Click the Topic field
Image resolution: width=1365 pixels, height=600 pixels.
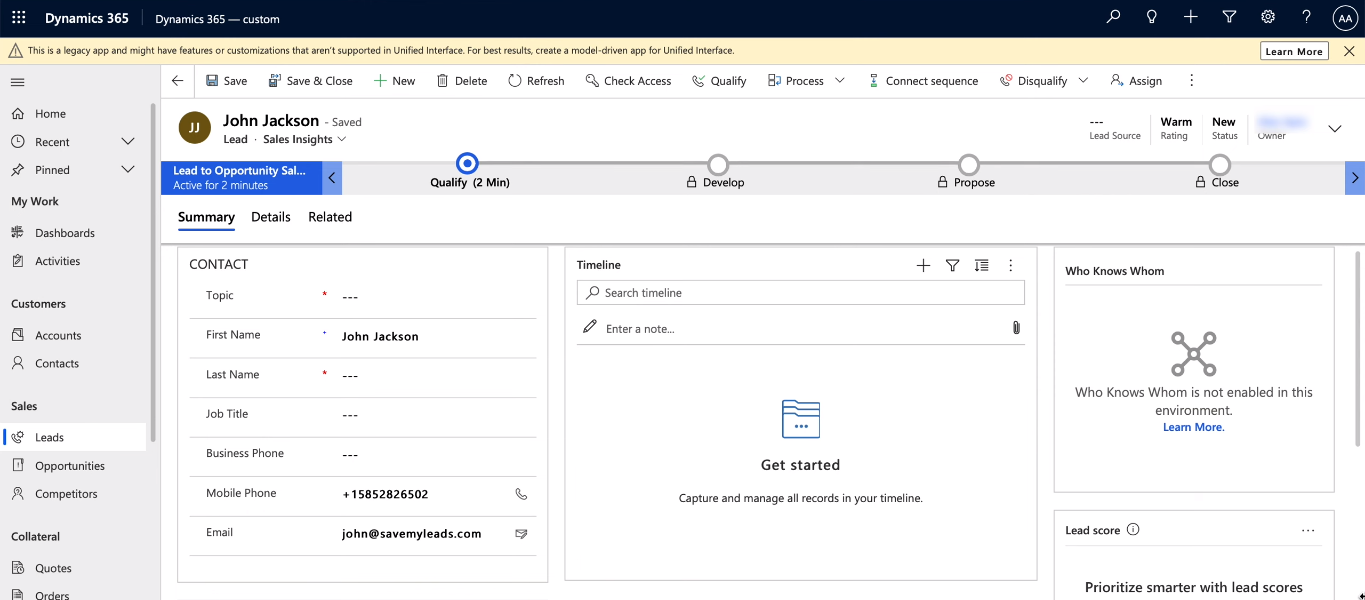[x=435, y=297]
